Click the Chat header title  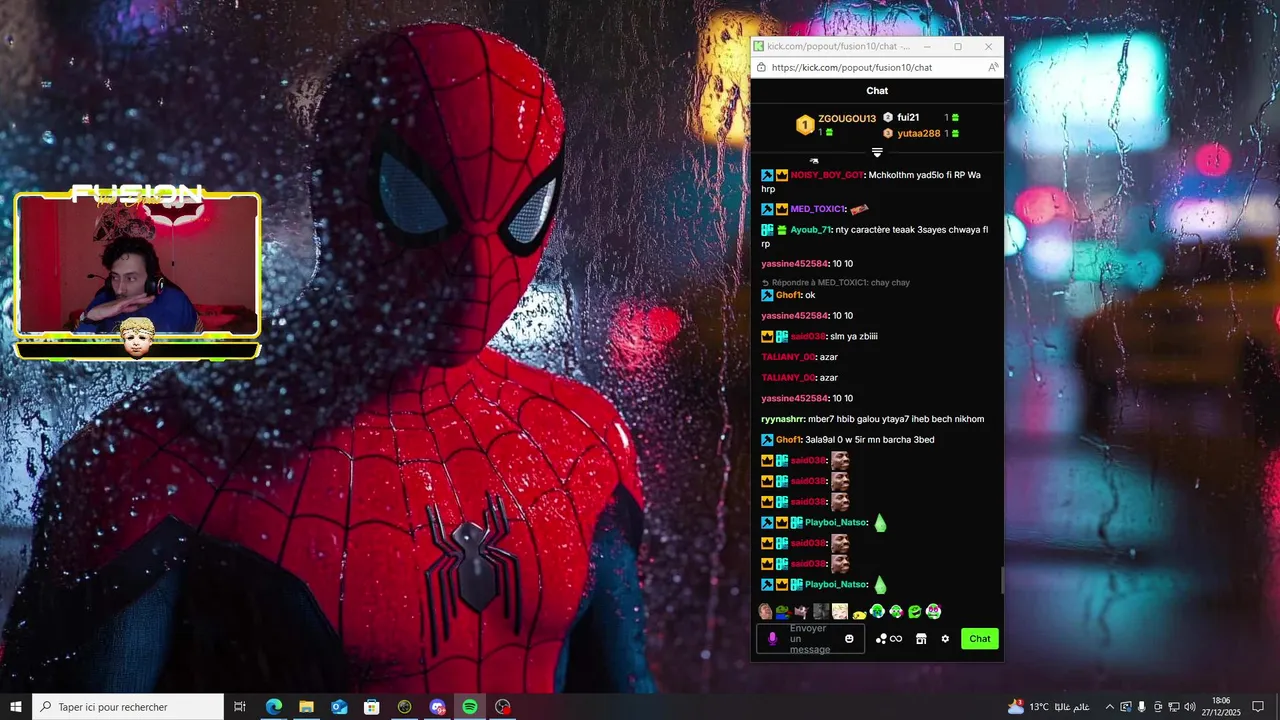[877, 91]
